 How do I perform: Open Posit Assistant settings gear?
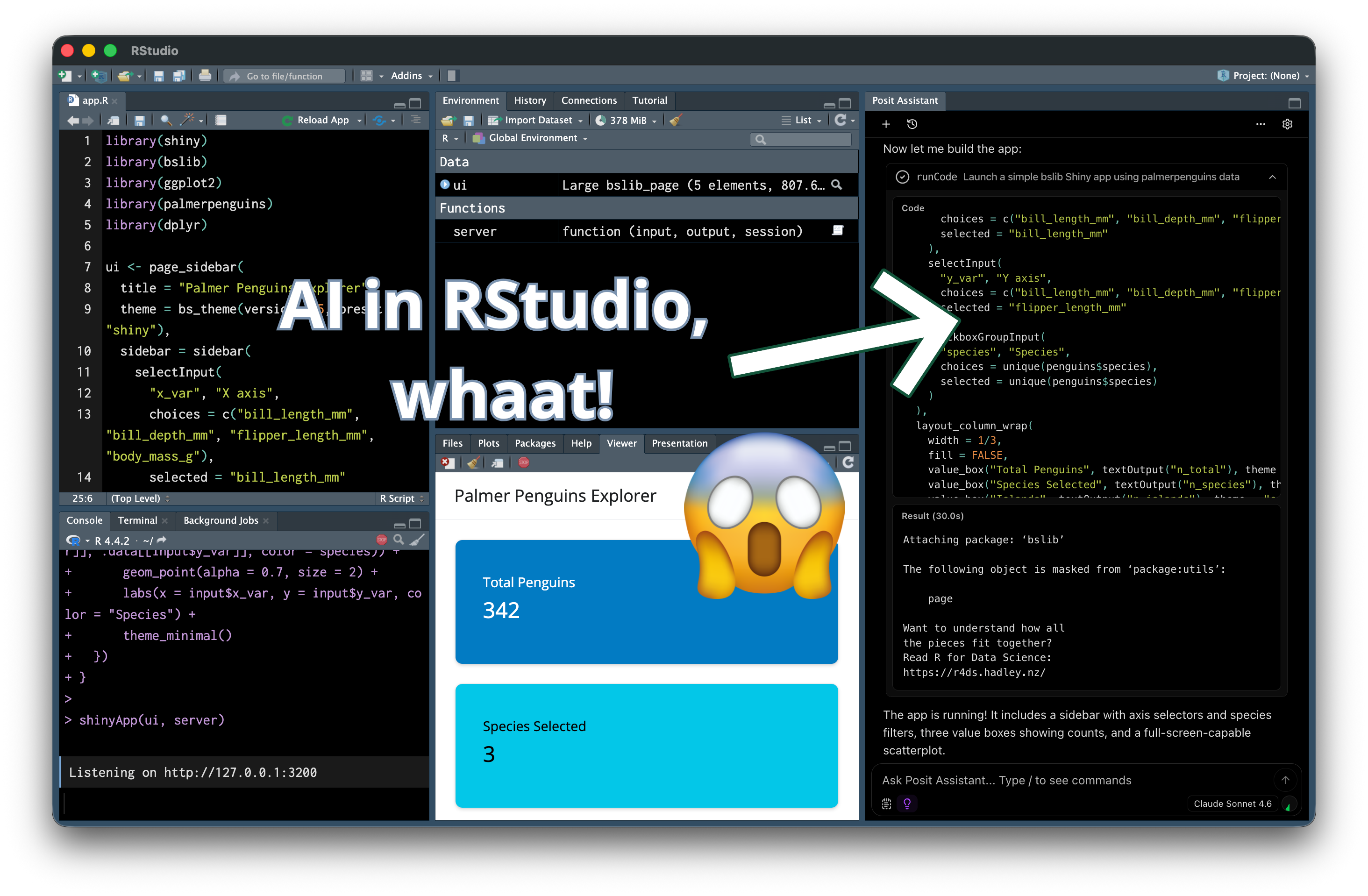pyautogui.click(x=1287, y=124)
